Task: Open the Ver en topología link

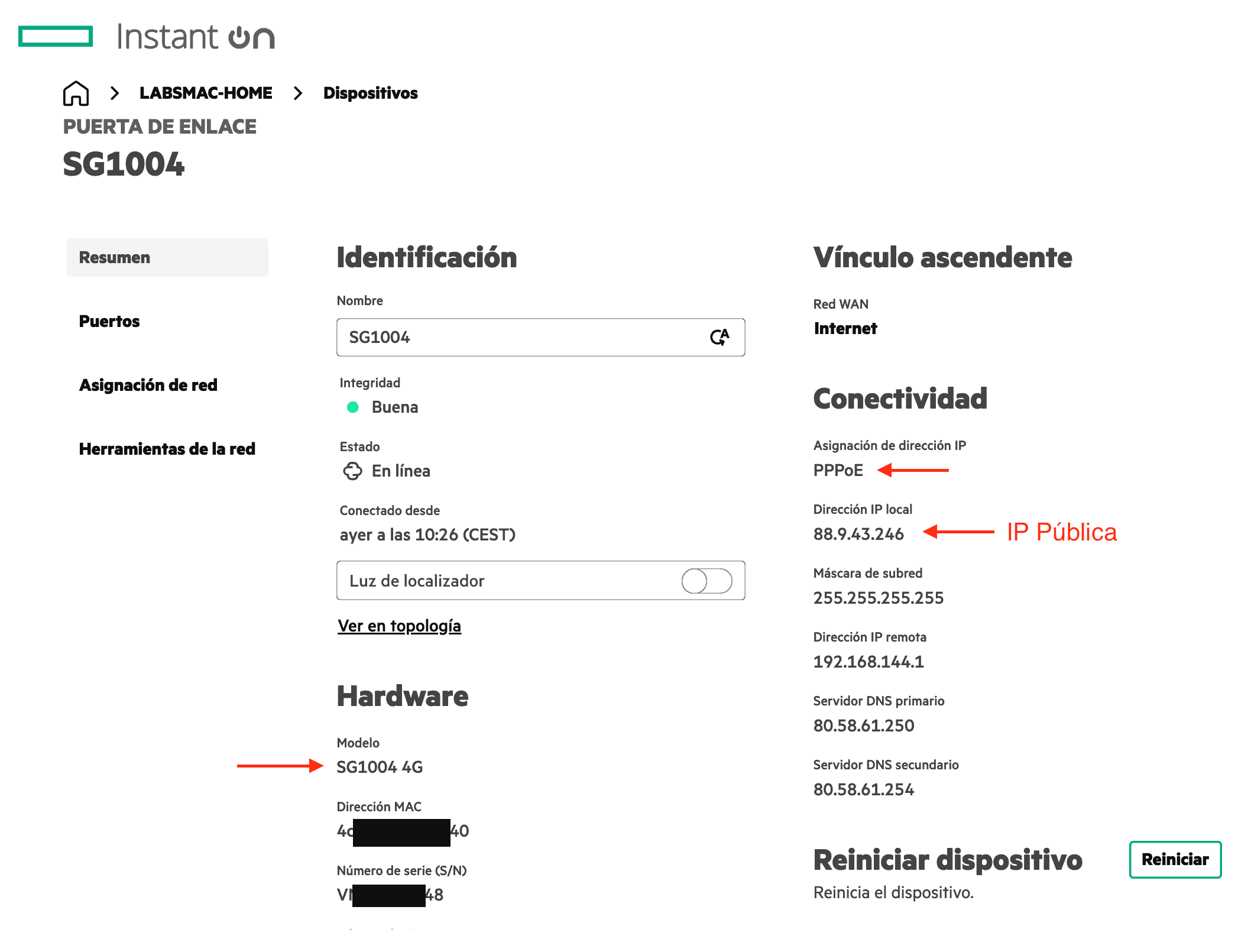Action: click(x=399, y=626)
